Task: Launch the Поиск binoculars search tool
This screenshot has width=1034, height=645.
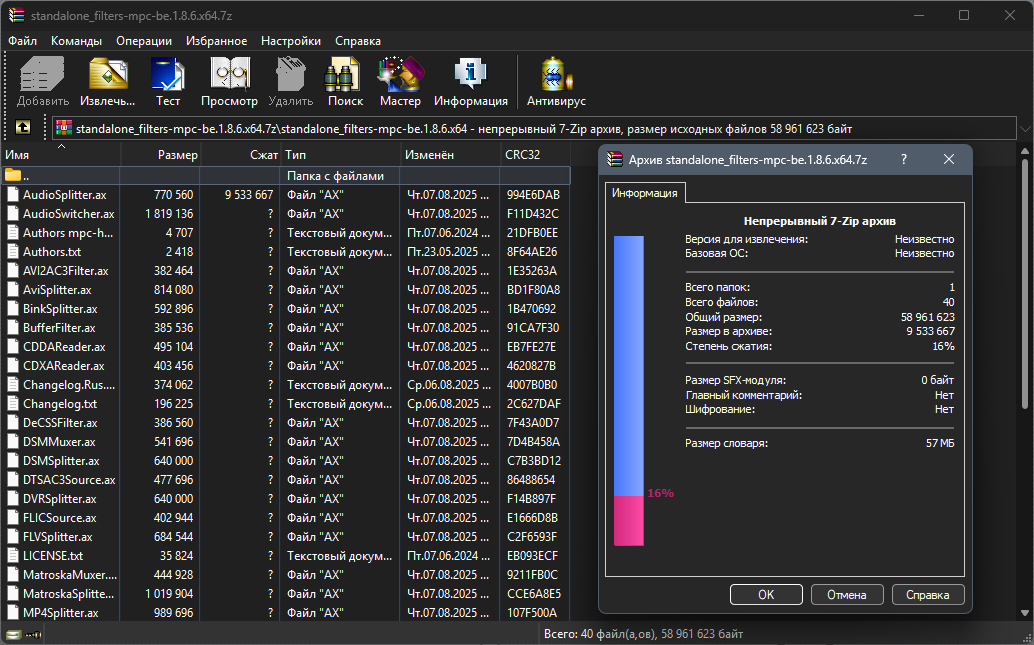Action: click(343, 73)
